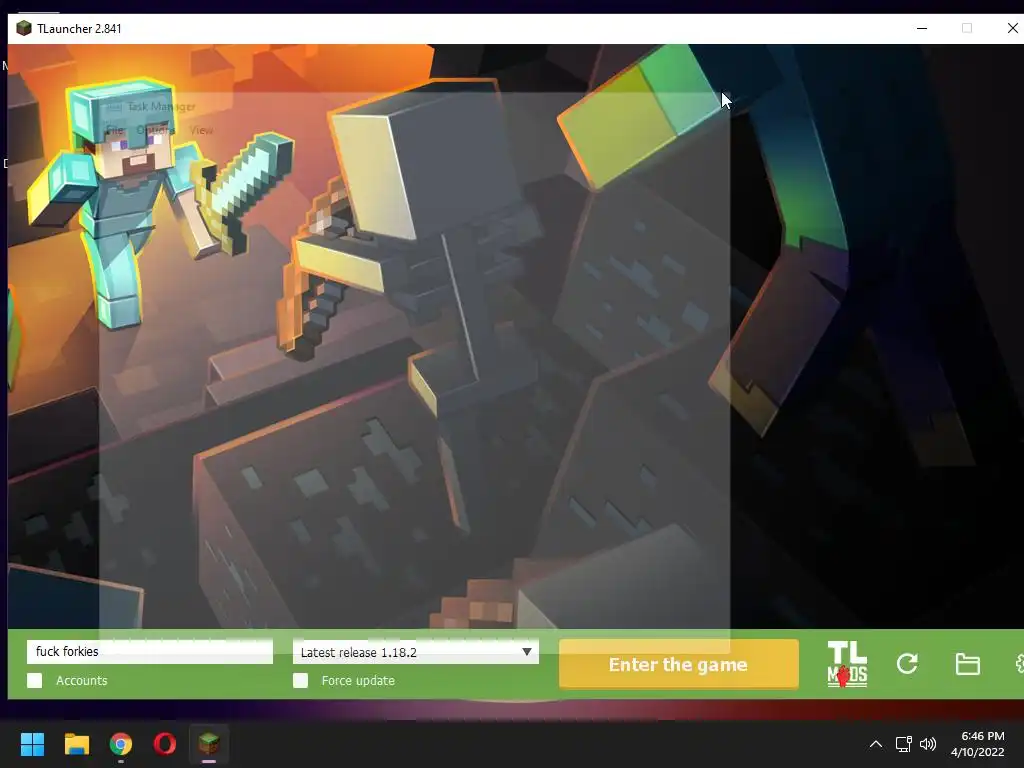
Task: Open the Latest release 1.18.2 version dropdown
Action: 416,652
